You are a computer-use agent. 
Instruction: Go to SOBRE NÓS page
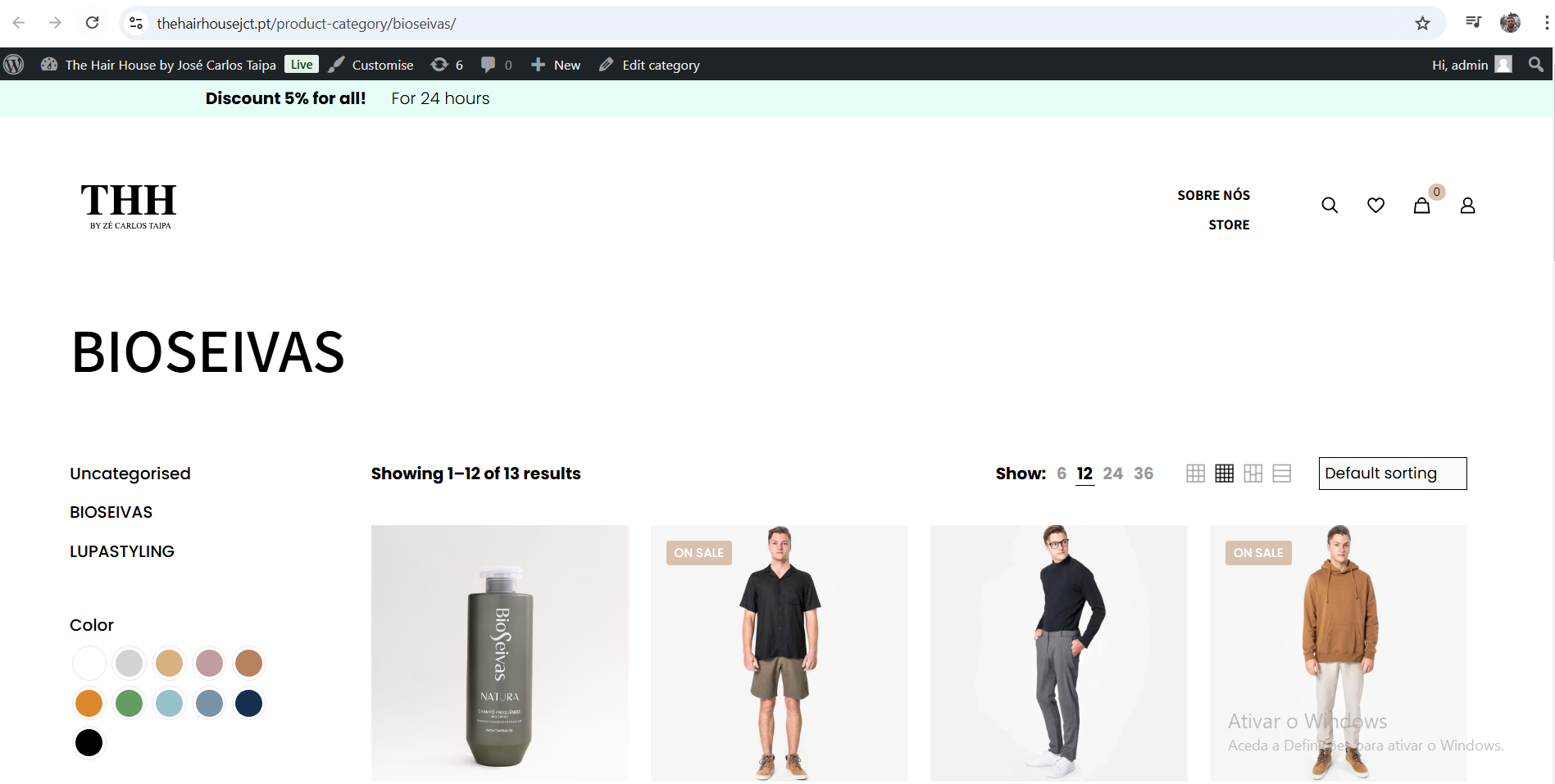(x=1213, y=195)
